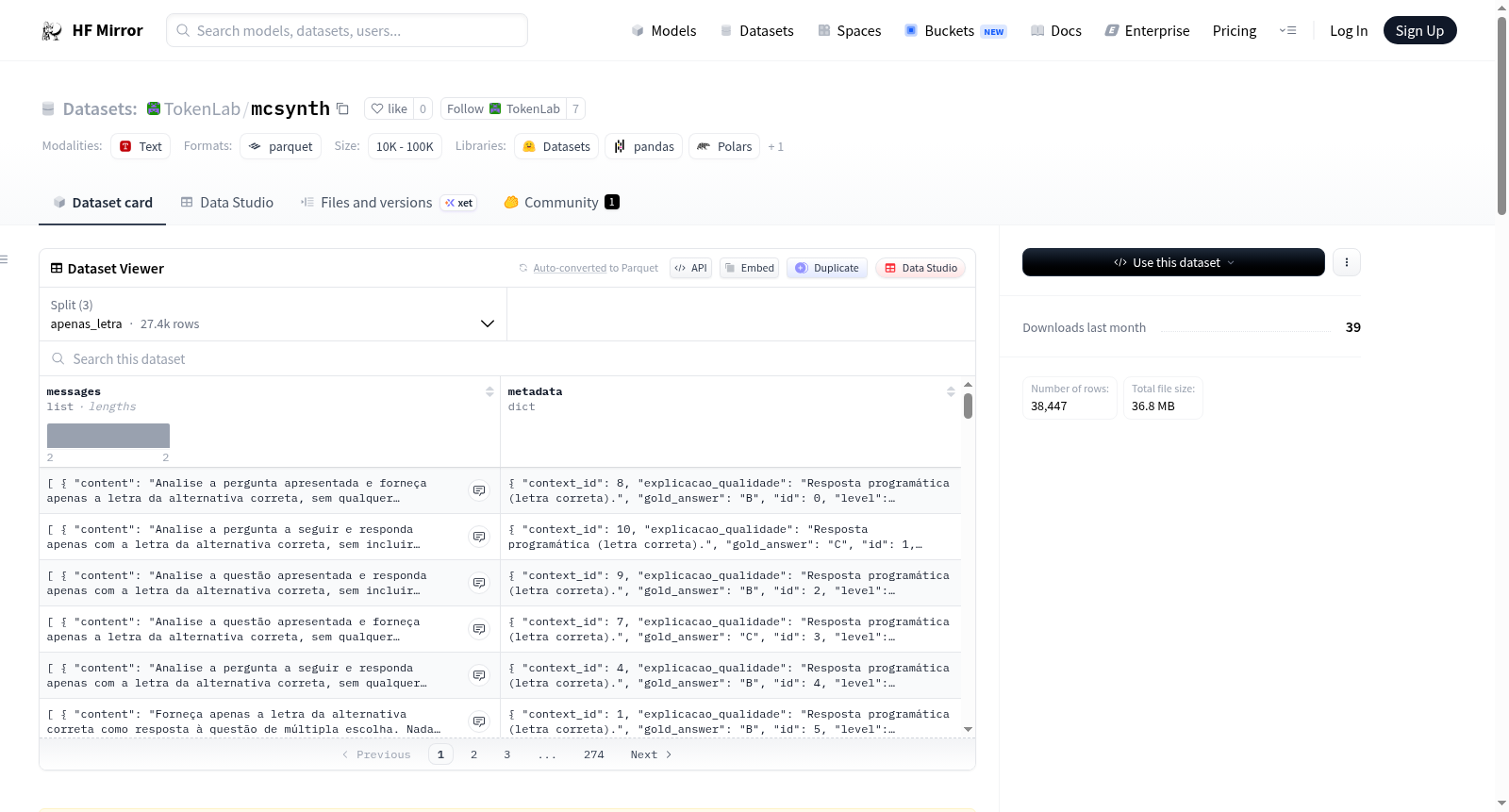Go to page 3 of the viewer
This screenshot has height=812, width=1509.
coord(506,754)
